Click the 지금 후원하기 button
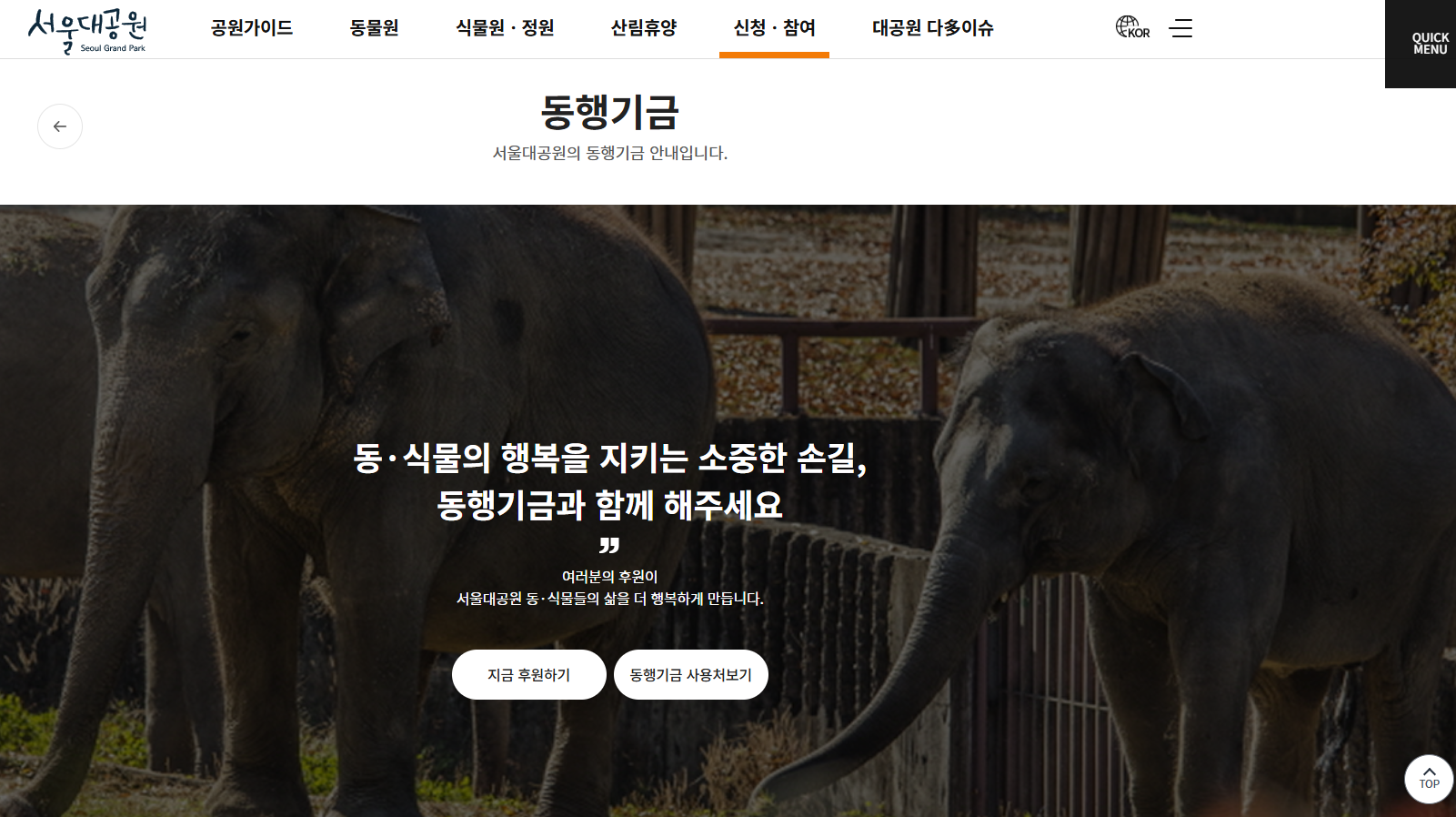 [x=529, y=674]
